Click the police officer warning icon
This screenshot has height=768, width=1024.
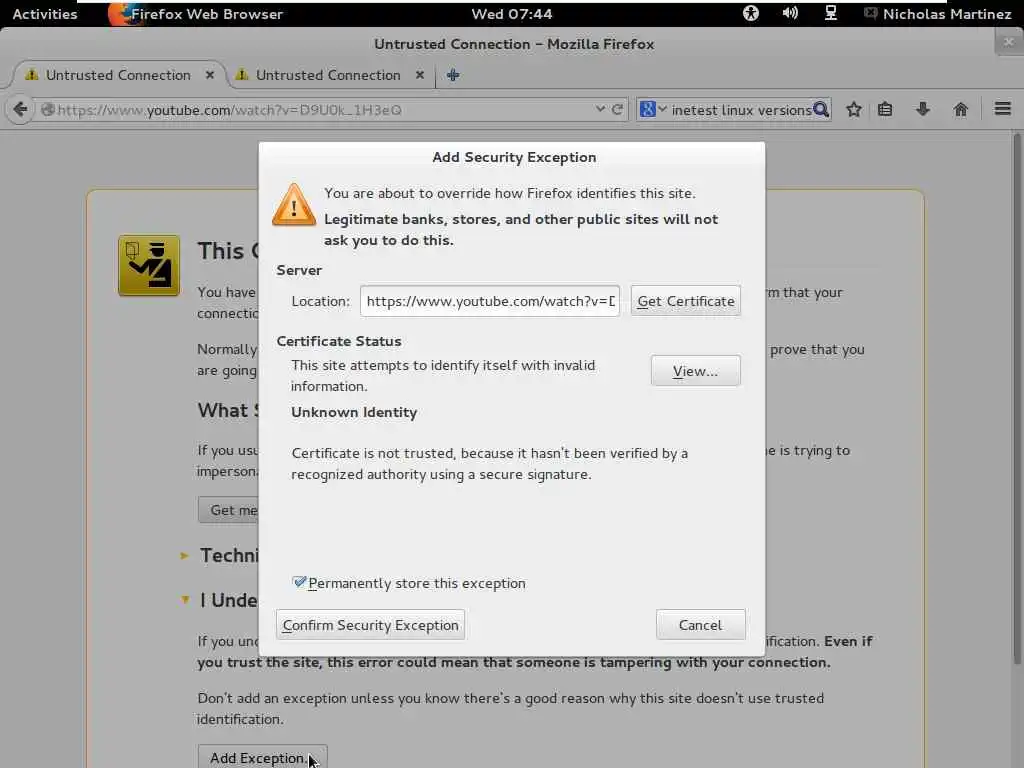click(x=149, y=266)
